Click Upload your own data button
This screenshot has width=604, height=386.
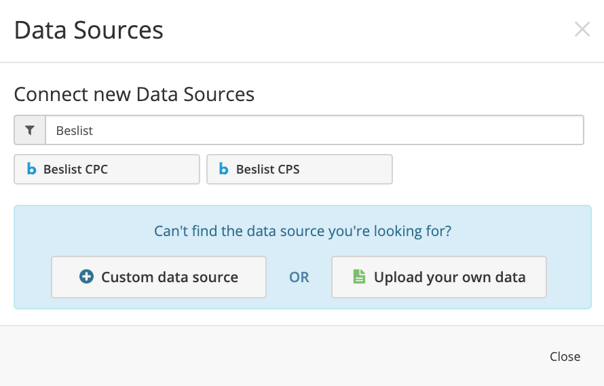click(x=439, y=277)
